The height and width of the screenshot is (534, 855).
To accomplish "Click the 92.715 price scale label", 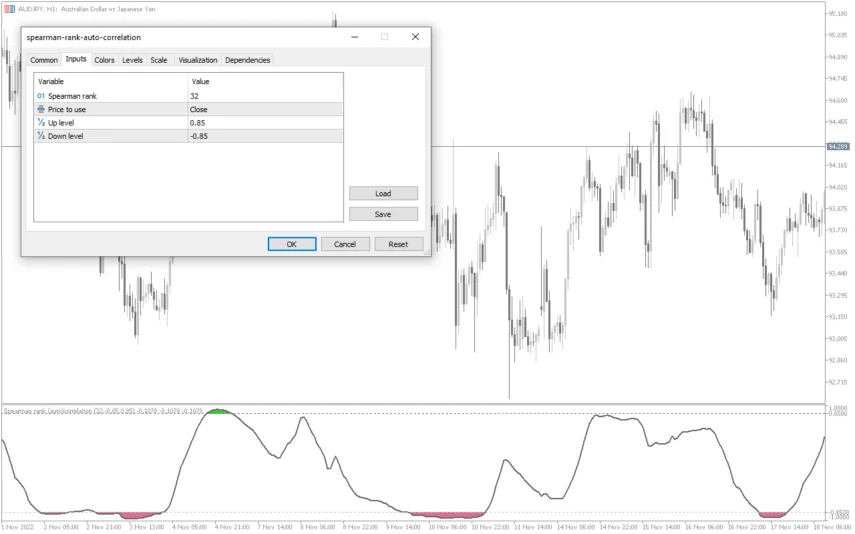I will (x=838, y=382).
